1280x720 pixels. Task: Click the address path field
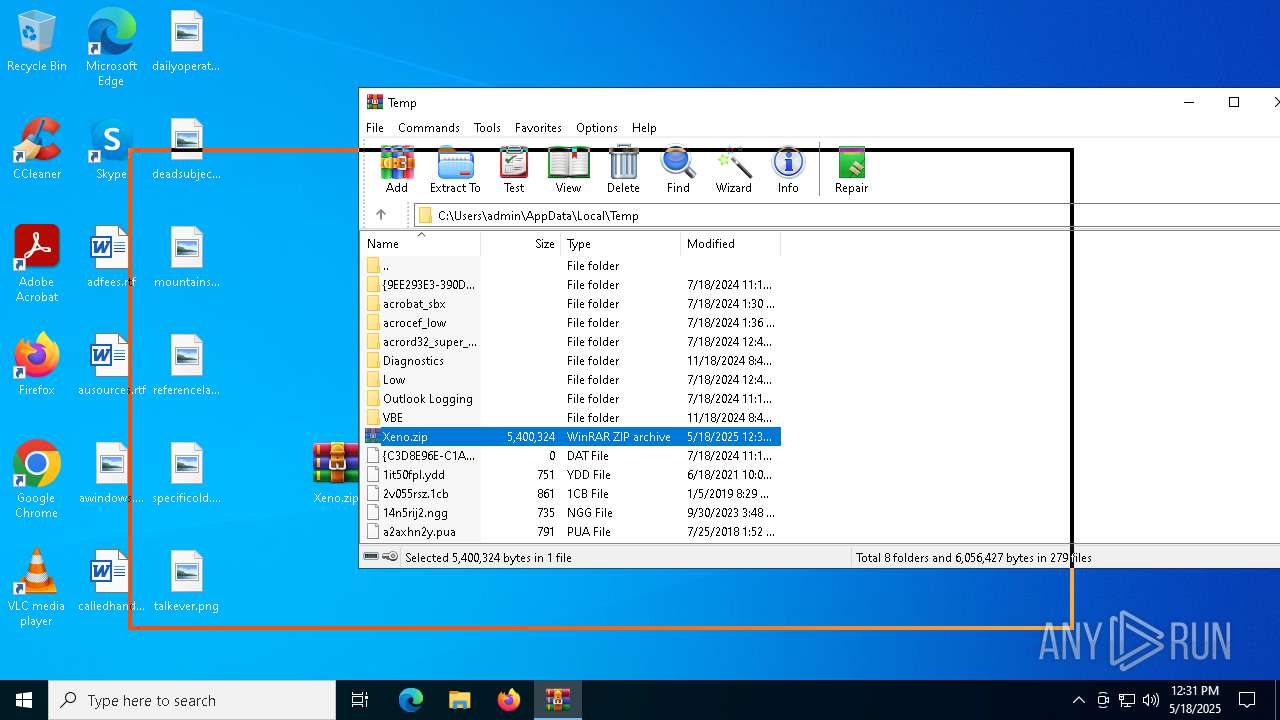coord(845,215)
